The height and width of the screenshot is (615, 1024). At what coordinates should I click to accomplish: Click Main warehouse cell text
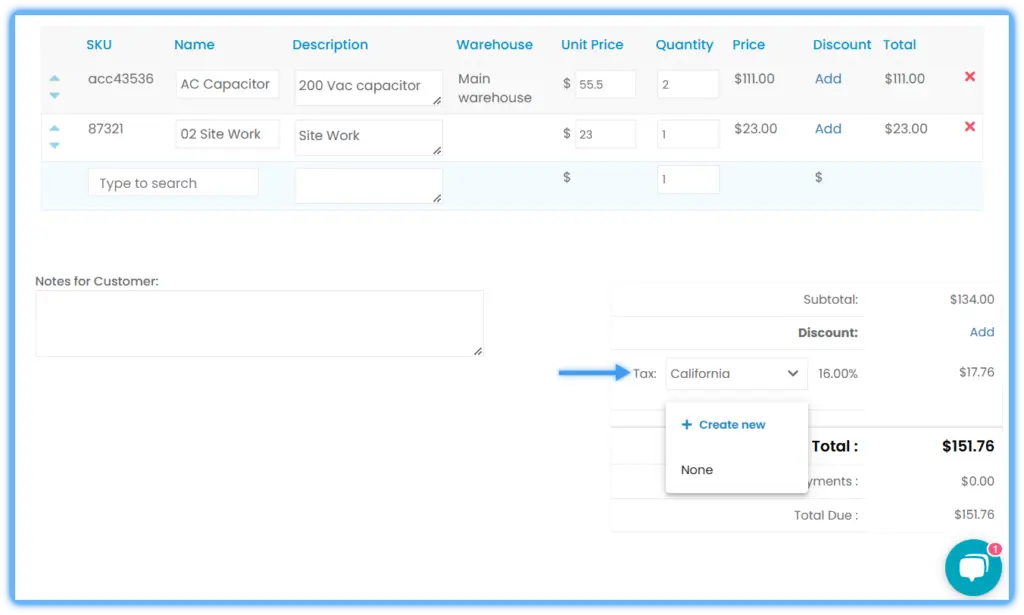coord(494,88)
